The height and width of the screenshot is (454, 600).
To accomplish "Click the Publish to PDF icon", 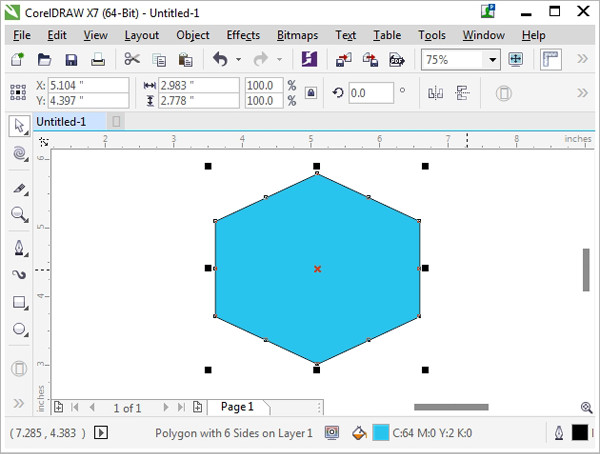I will tap(397, 60).
